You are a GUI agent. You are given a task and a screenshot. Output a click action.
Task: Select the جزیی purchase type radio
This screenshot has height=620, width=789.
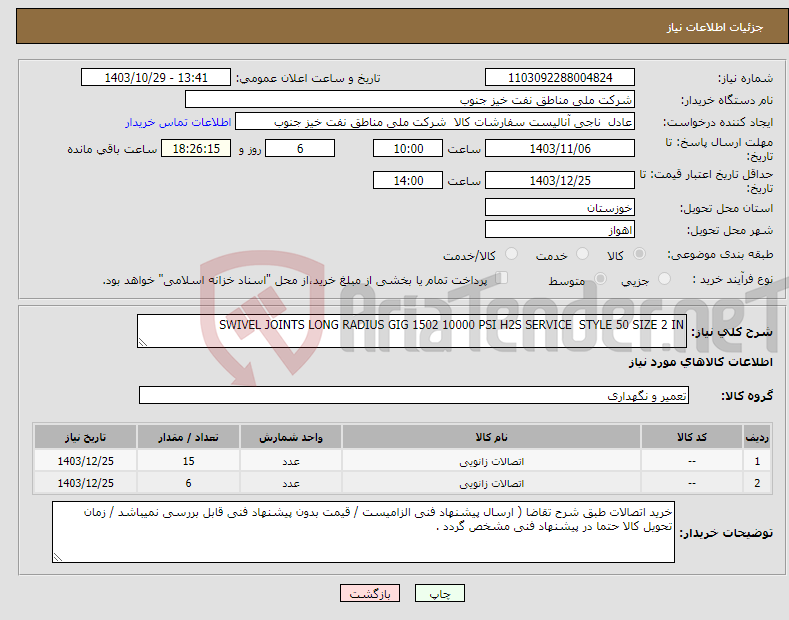point(664,279)
